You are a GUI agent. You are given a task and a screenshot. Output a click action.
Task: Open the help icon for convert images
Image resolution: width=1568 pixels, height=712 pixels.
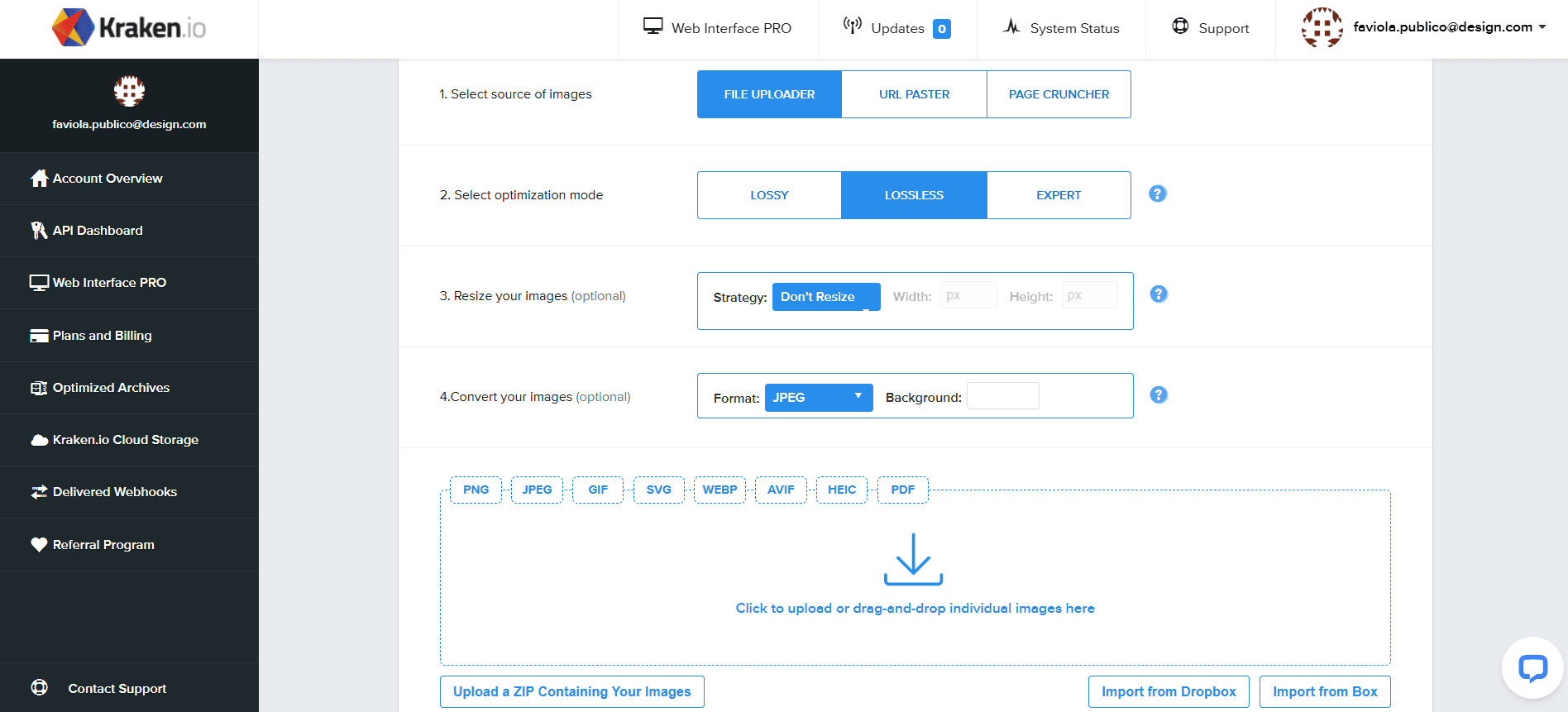(x=1159, y=395)
